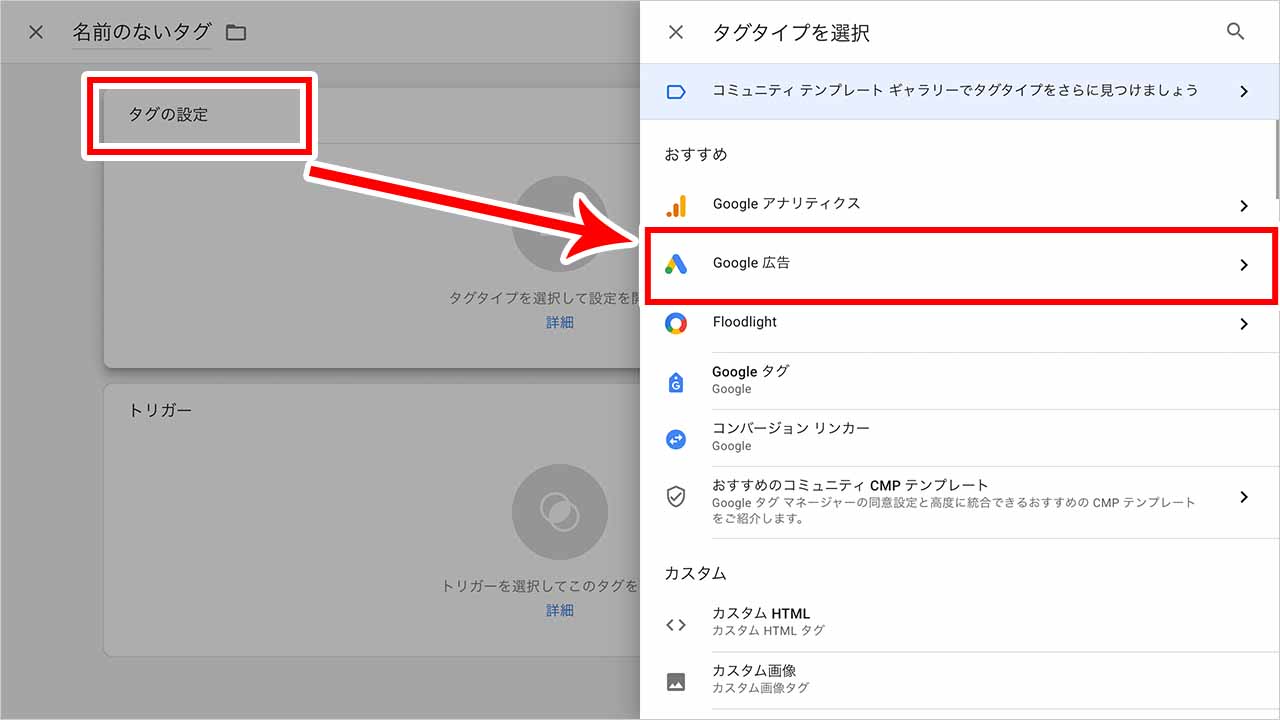Click the CMP template shield icon
This screenshot has width=1280, height=720.
676,497
